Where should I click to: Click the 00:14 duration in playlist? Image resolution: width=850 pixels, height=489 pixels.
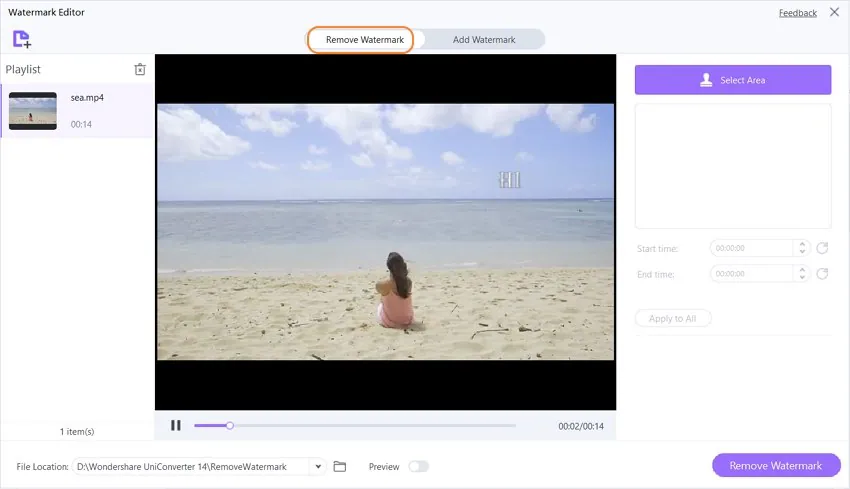[x=81, y=124]
